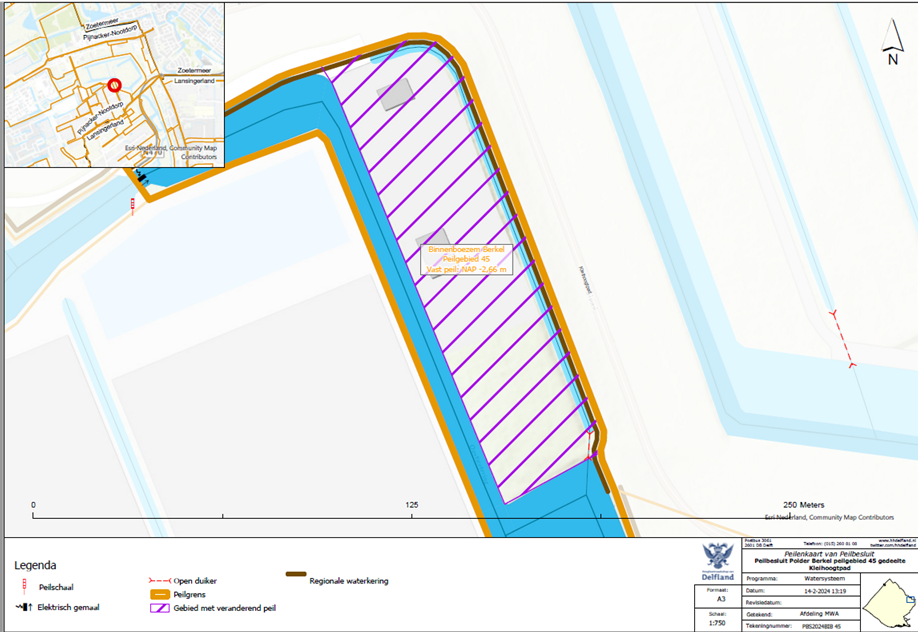
Task: Click the north arrow compass symbol
Action: (891, 42)
